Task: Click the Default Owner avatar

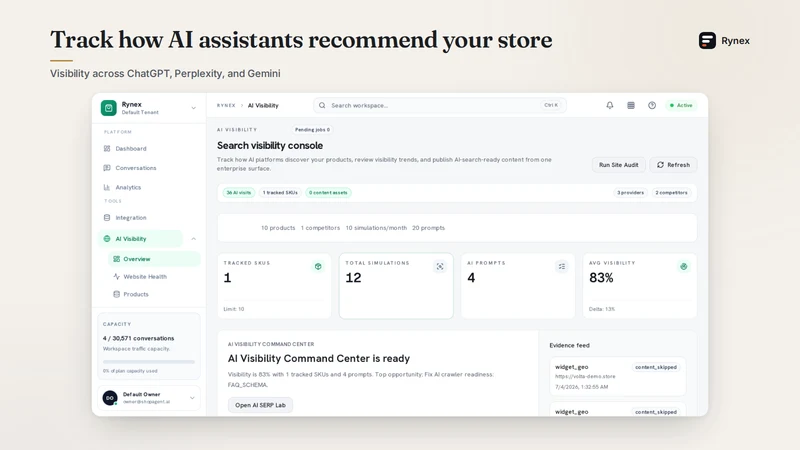Action: (x=110, y=397)
